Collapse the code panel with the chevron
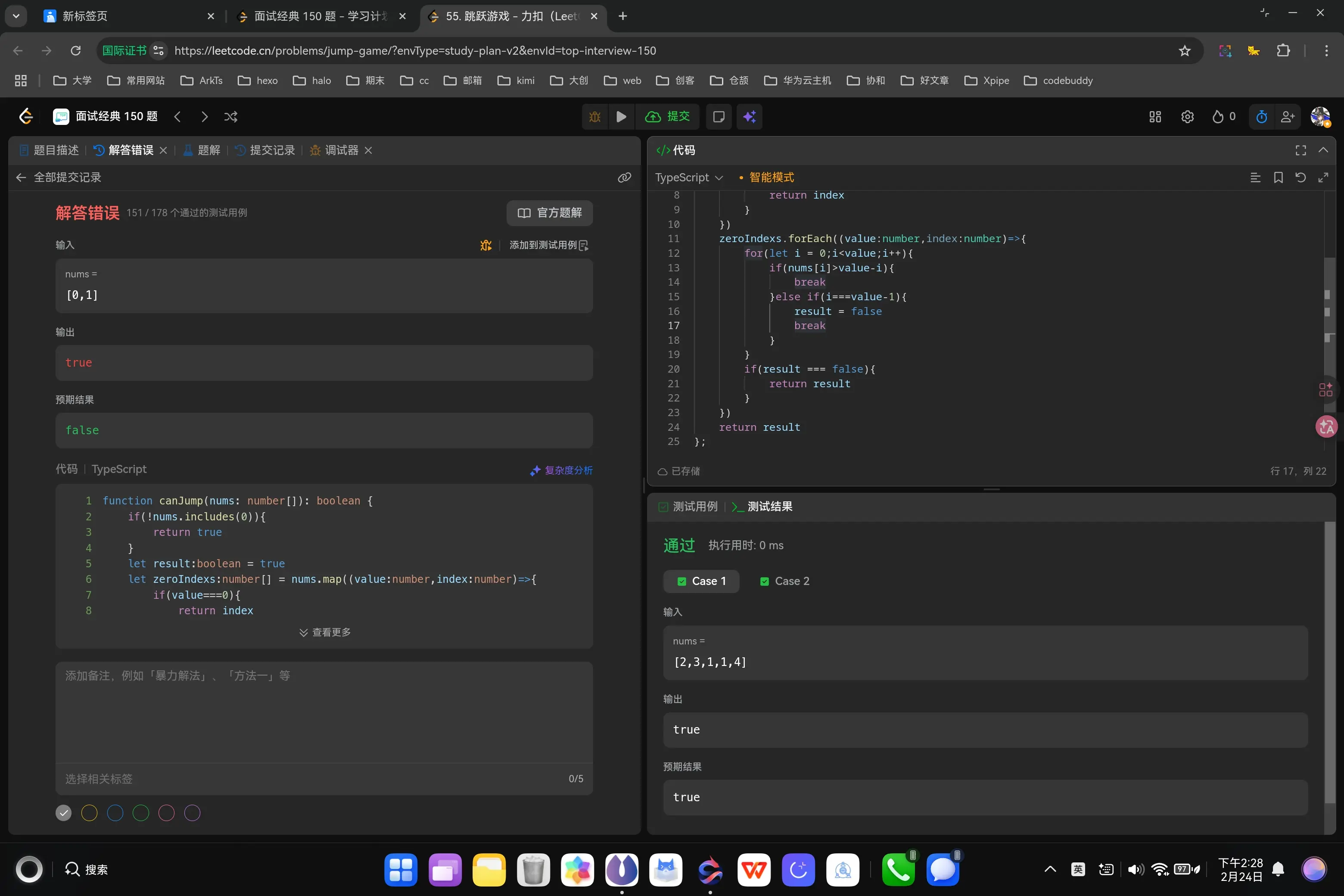Screen dimensions: 1344x896 coord(1323,150)
